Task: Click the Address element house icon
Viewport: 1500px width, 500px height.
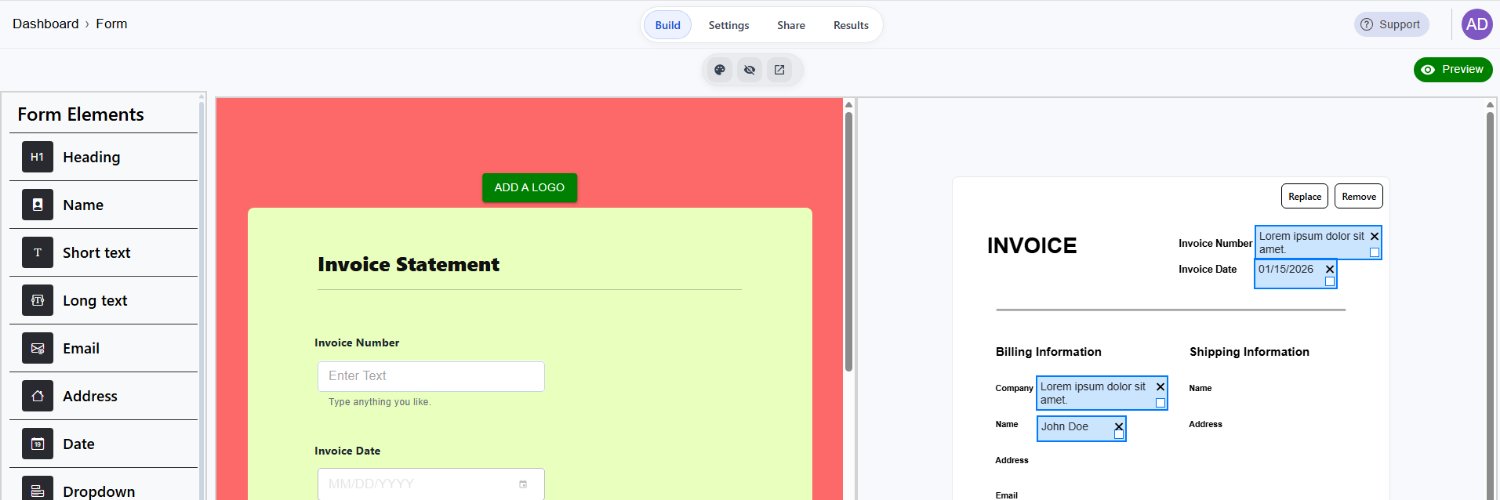Action: pos(37,396)
